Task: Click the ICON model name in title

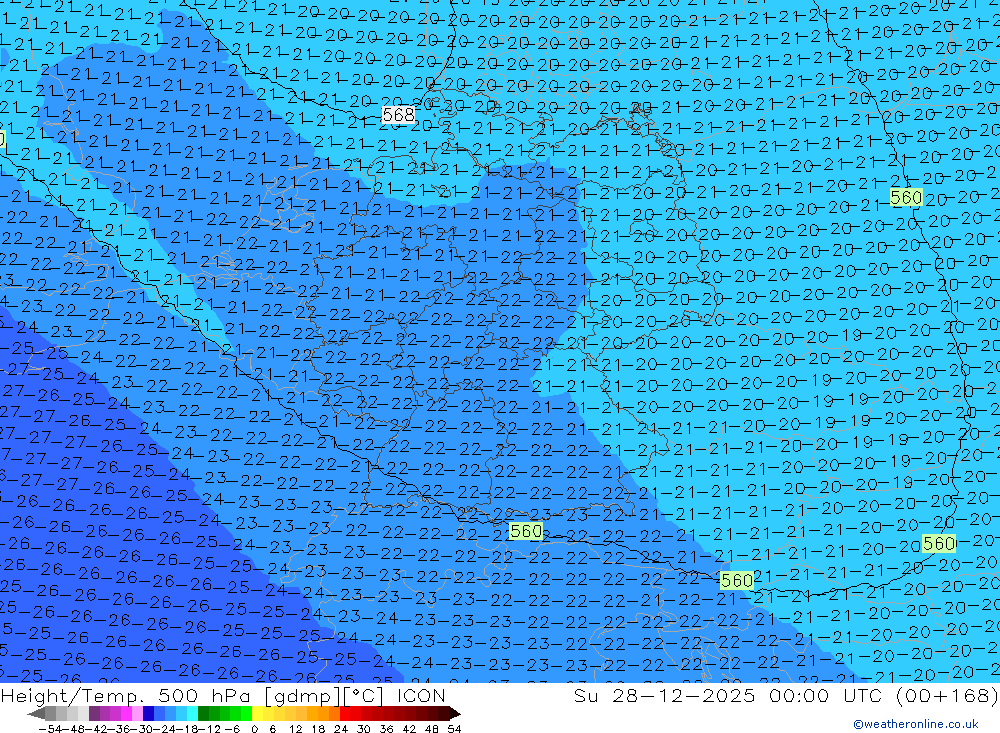Action: click(420, 695)
